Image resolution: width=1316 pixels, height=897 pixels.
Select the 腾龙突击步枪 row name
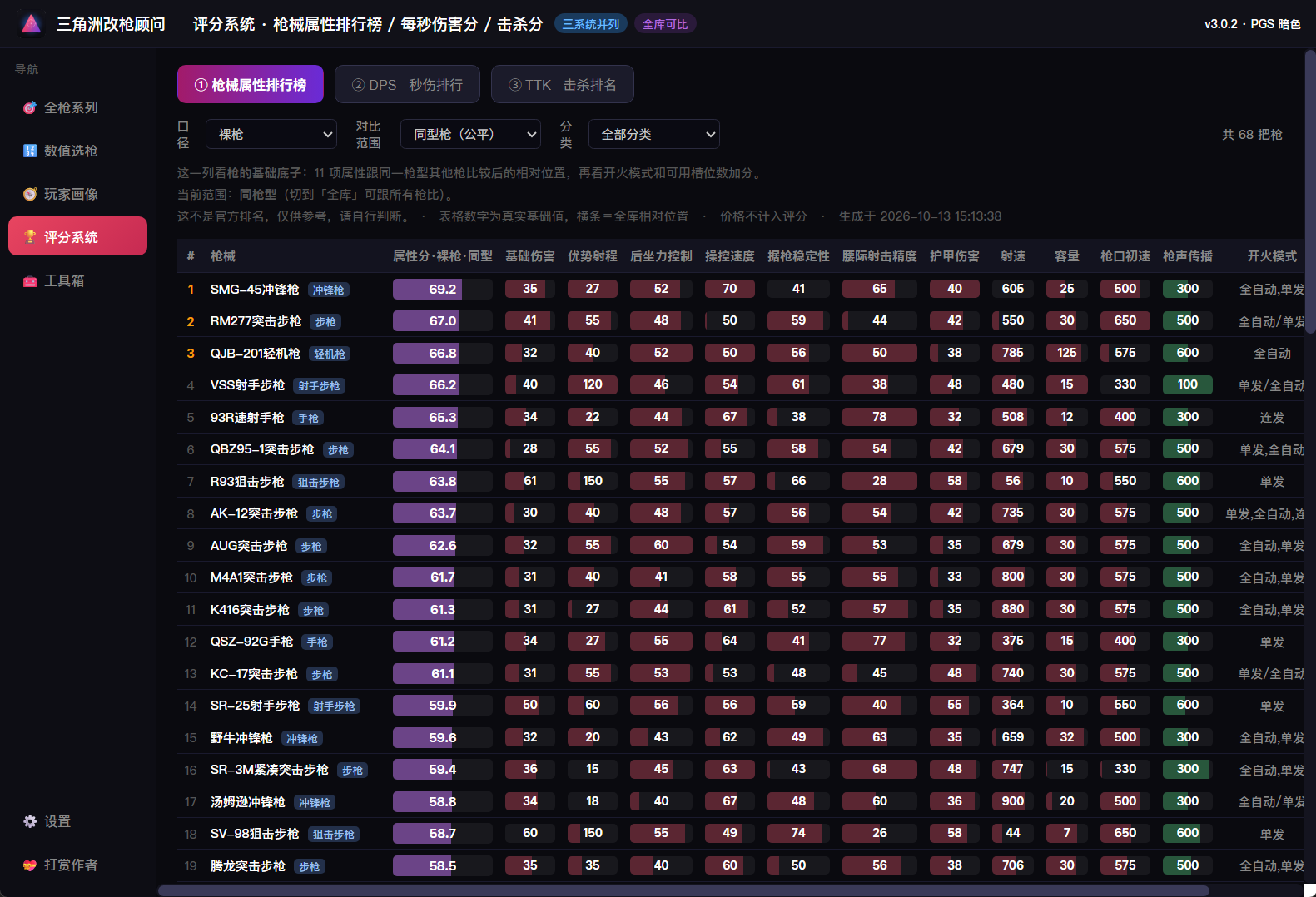pyautogui.click(x=248, y=866)
